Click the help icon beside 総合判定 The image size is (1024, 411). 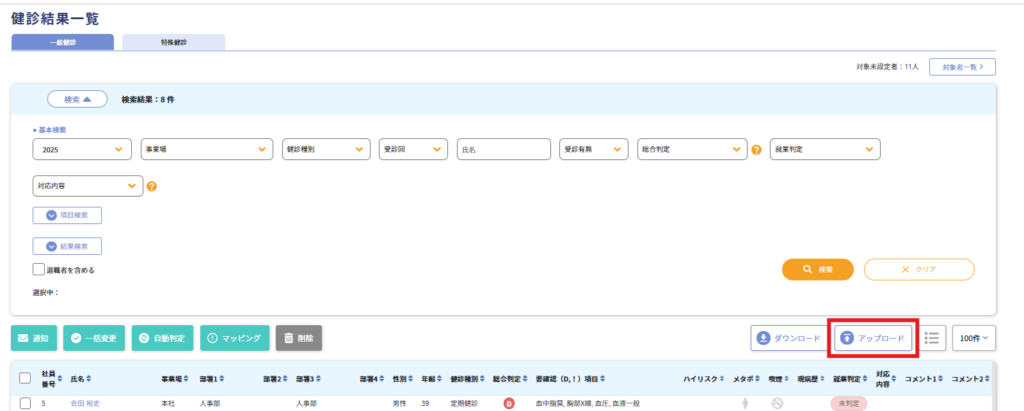pos(757,150)
